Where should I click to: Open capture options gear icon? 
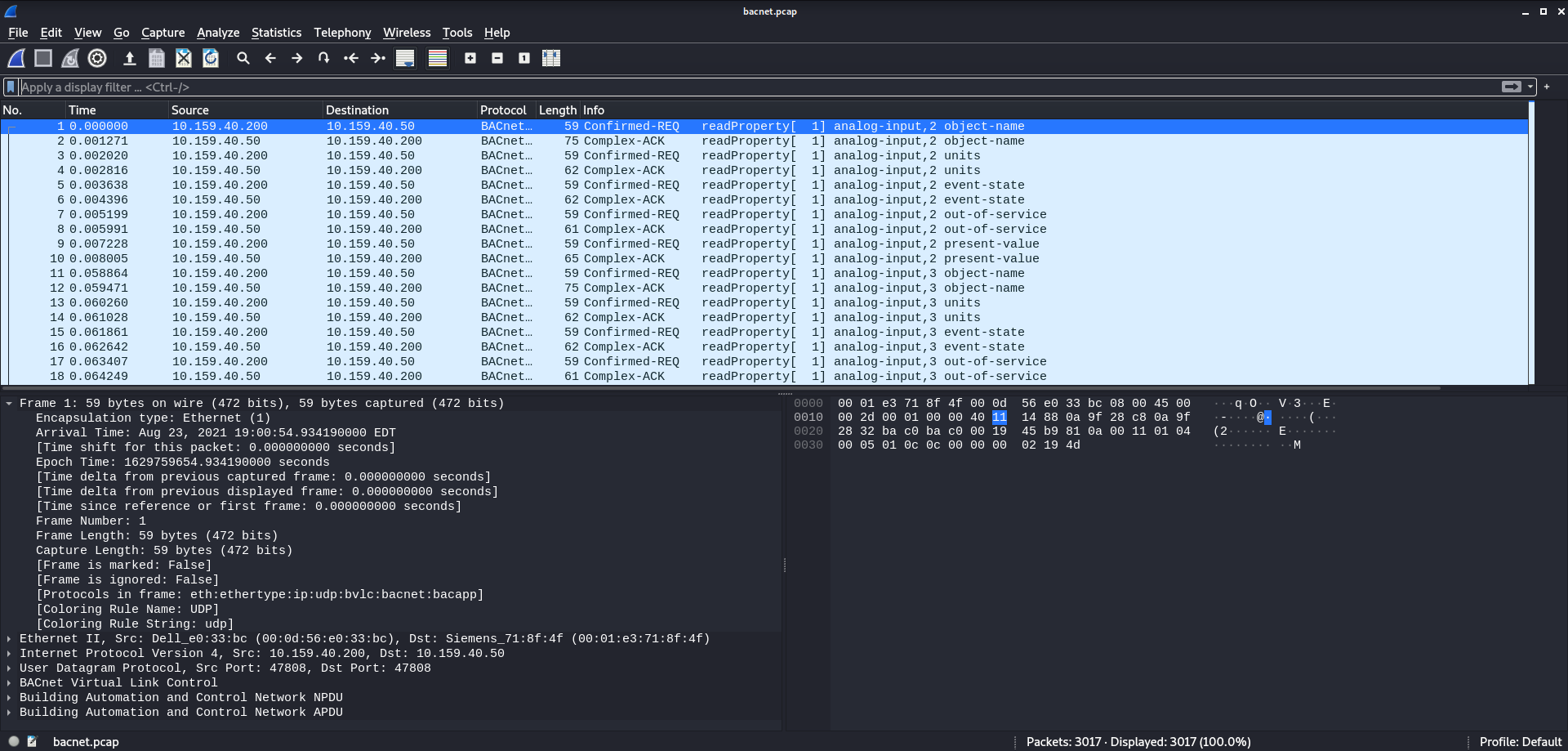point(97,58)
